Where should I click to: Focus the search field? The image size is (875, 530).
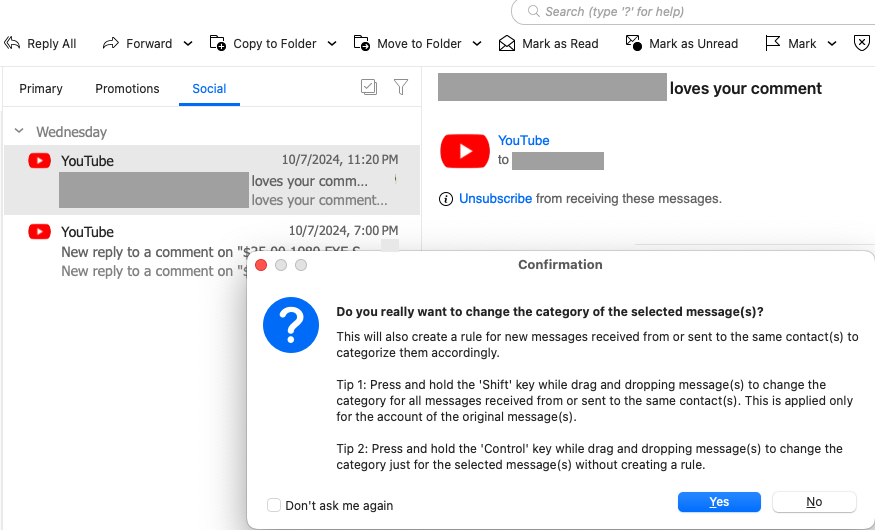coord(693,12)
